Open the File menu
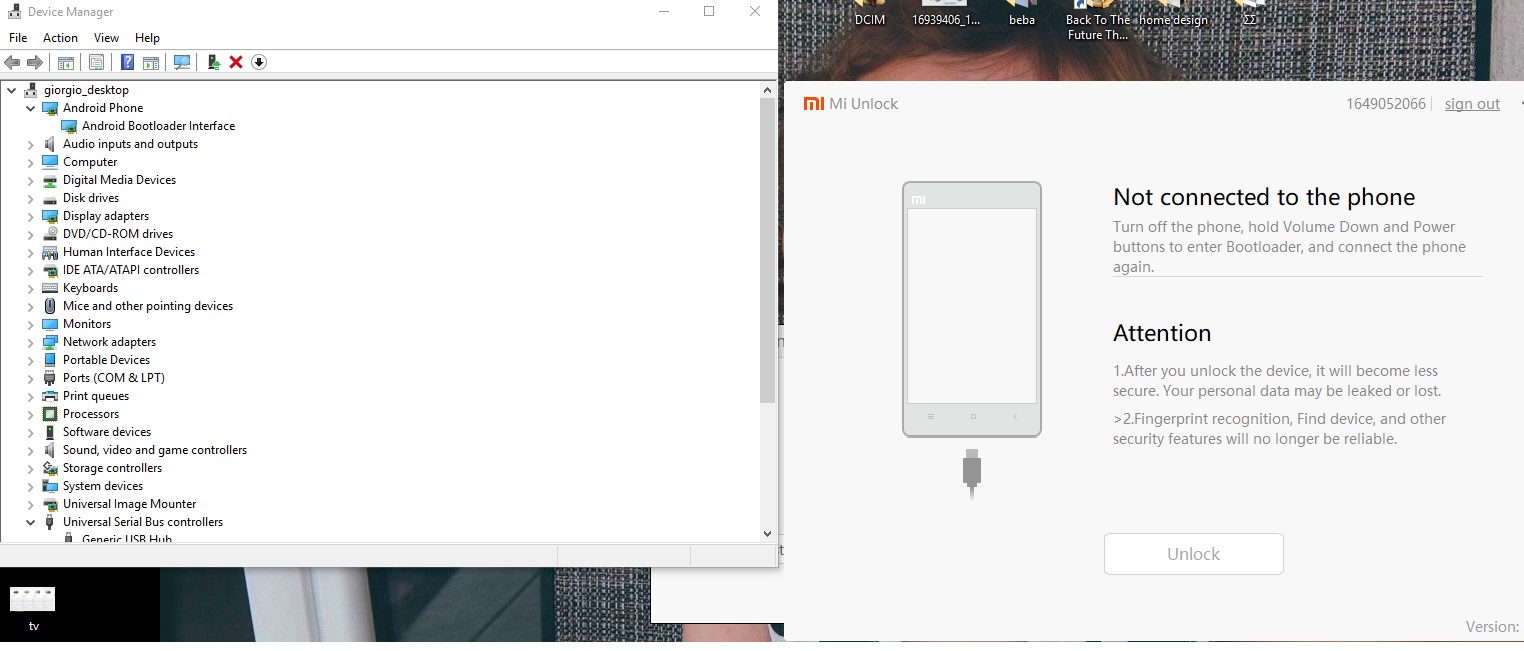This screenshot has height=651, width=1524. click(x=18, y=38)
